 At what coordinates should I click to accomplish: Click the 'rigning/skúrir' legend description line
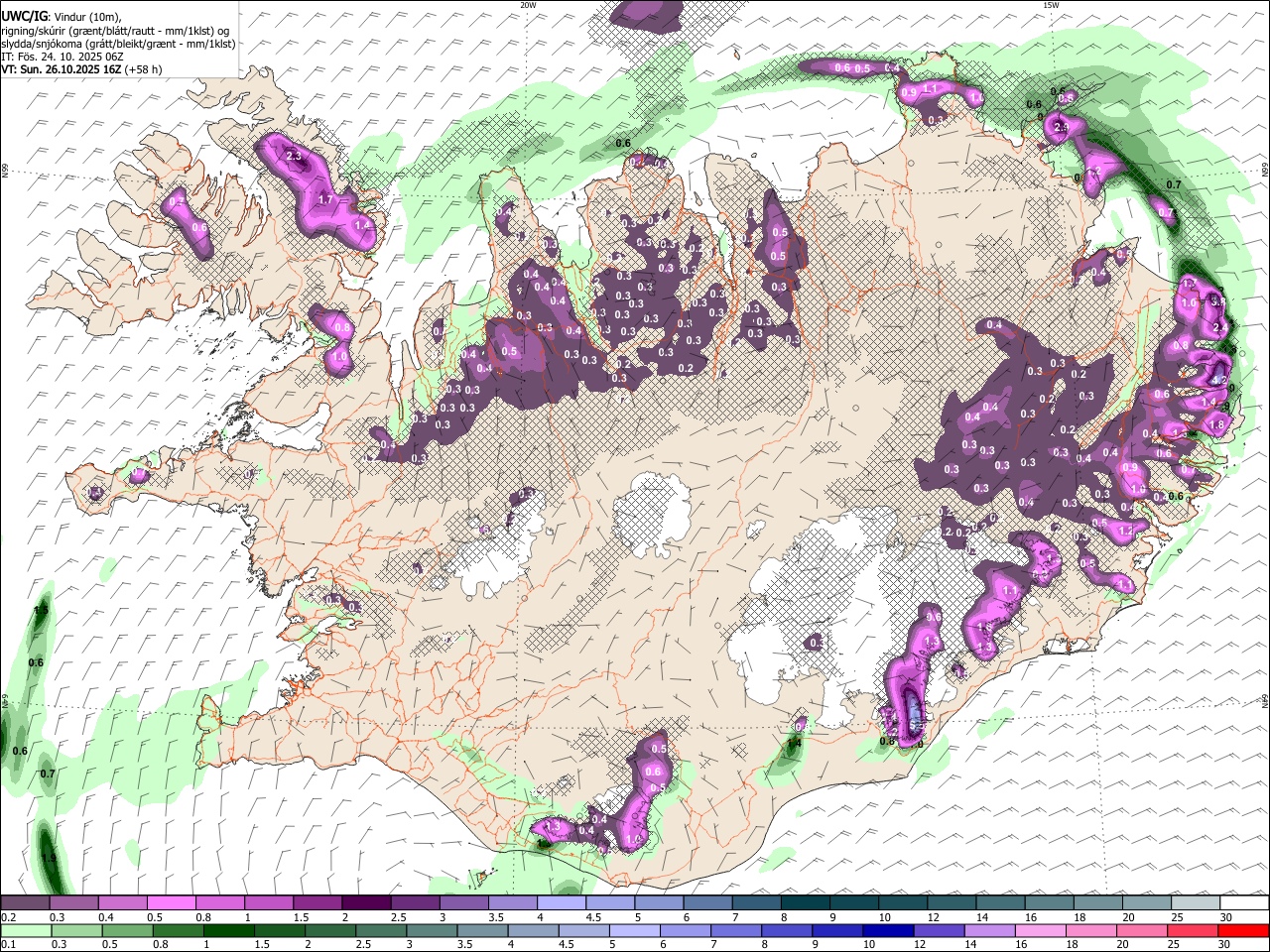pos(117,30)
